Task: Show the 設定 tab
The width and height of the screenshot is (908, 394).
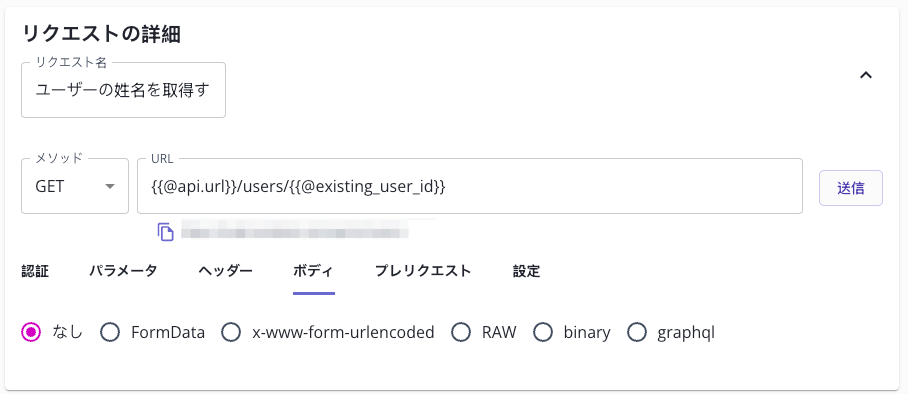Action: coord(526,271)
